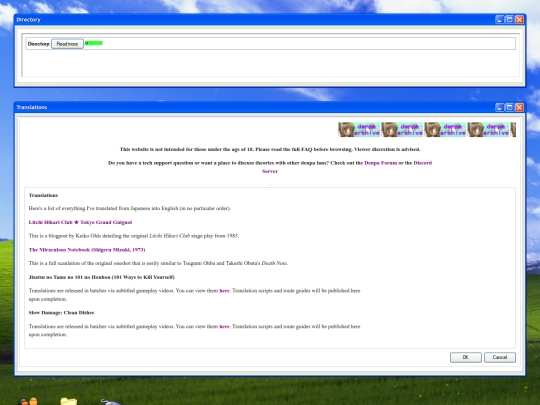Click the leftmost denpa archive banner

click(359, 129)
